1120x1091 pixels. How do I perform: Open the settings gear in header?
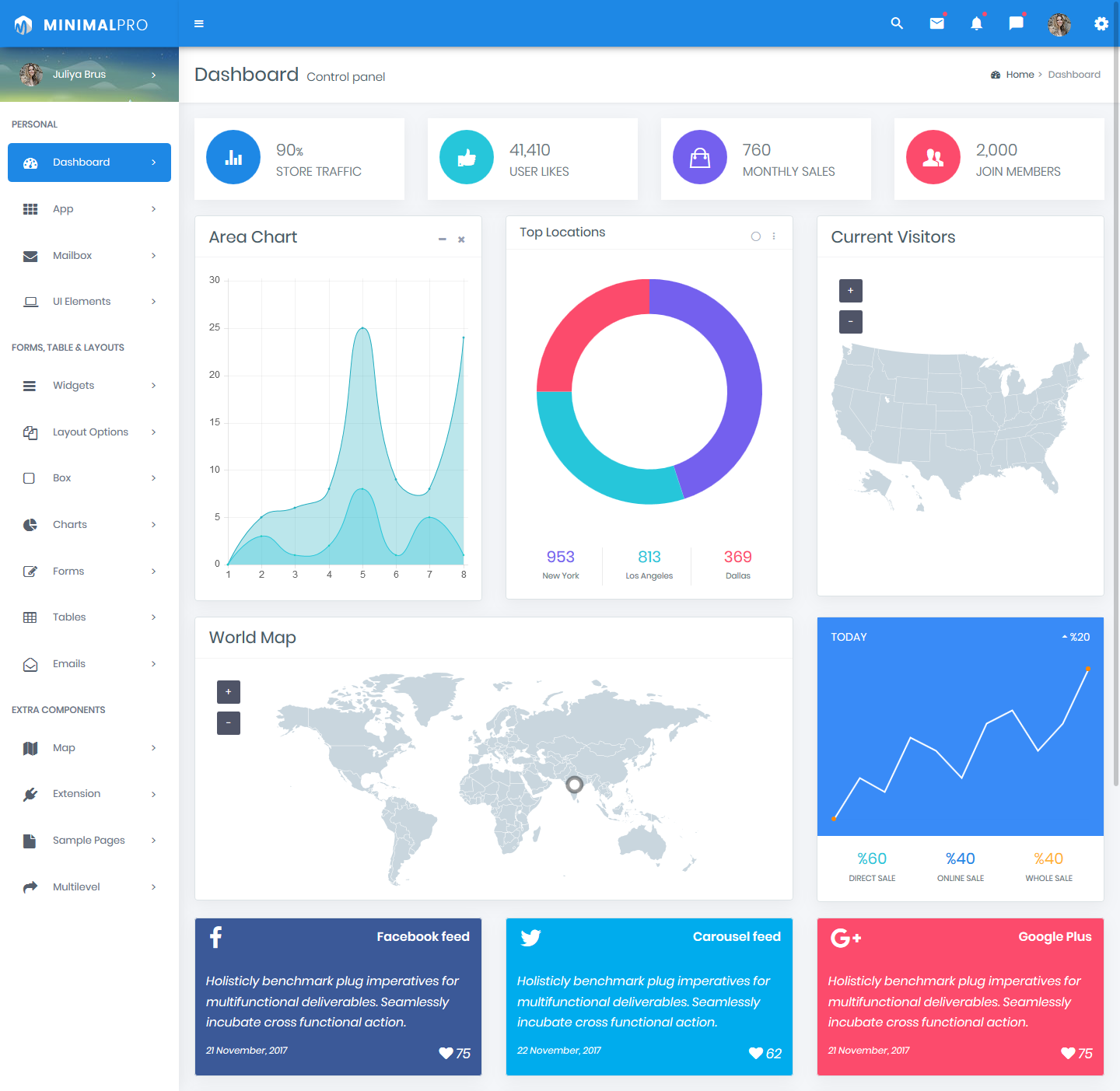pos(1101,24)
